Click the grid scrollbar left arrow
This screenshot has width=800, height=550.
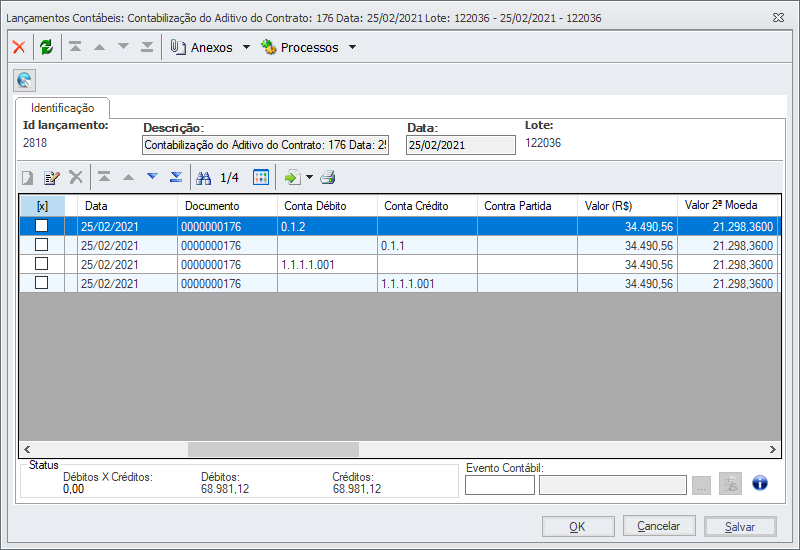click(27, 449)
